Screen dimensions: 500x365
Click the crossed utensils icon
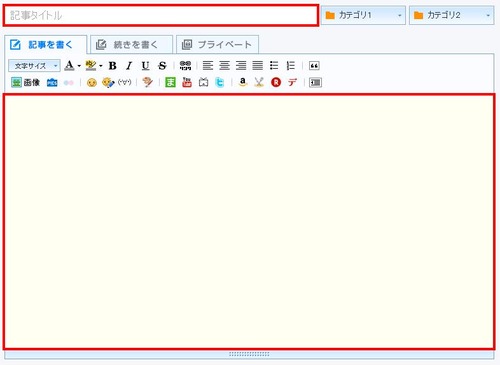tap(259, 82)
